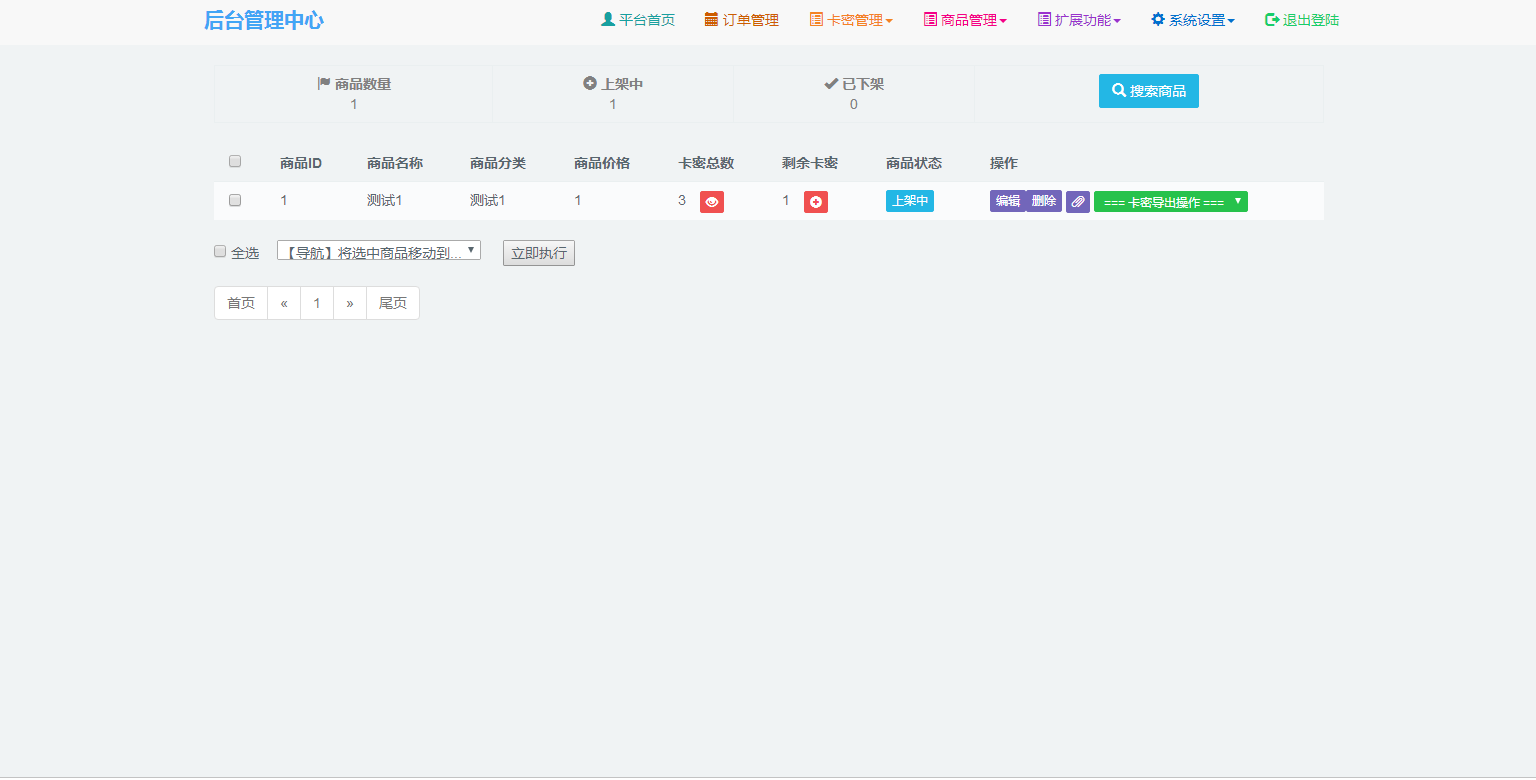Open the 卡密导出操作 dropdown

[1170, 201]
